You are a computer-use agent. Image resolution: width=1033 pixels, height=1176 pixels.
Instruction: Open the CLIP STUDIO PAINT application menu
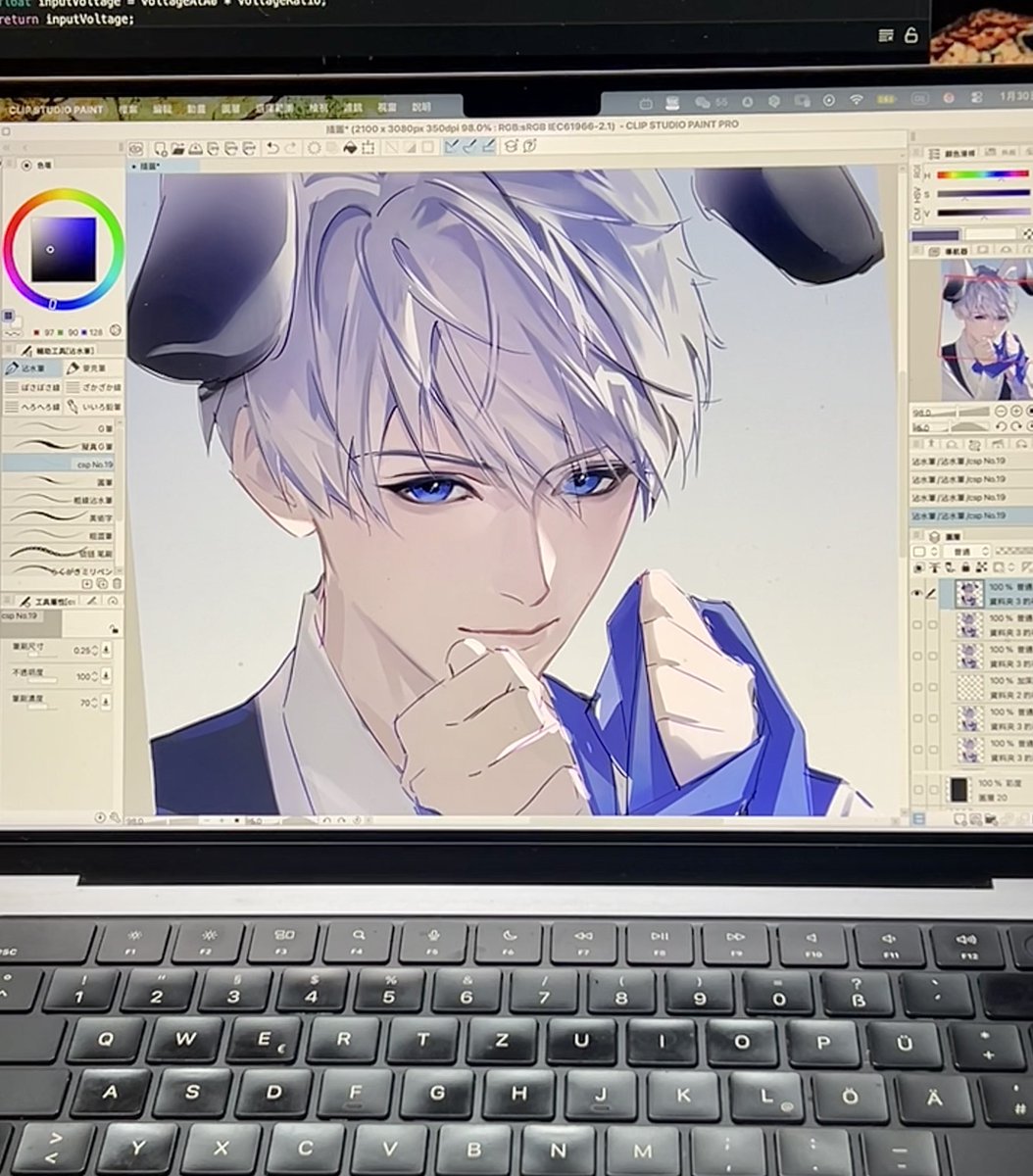click(x=56, y=110)
